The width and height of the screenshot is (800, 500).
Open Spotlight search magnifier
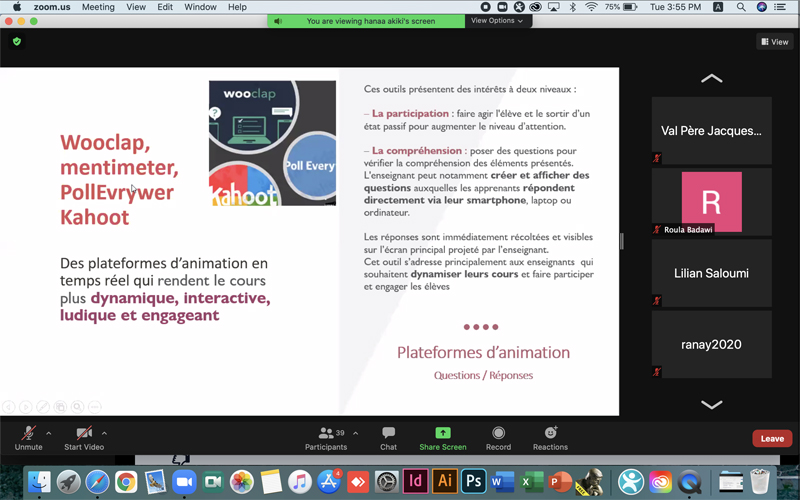pyautogui.click(x=741, y=7)
